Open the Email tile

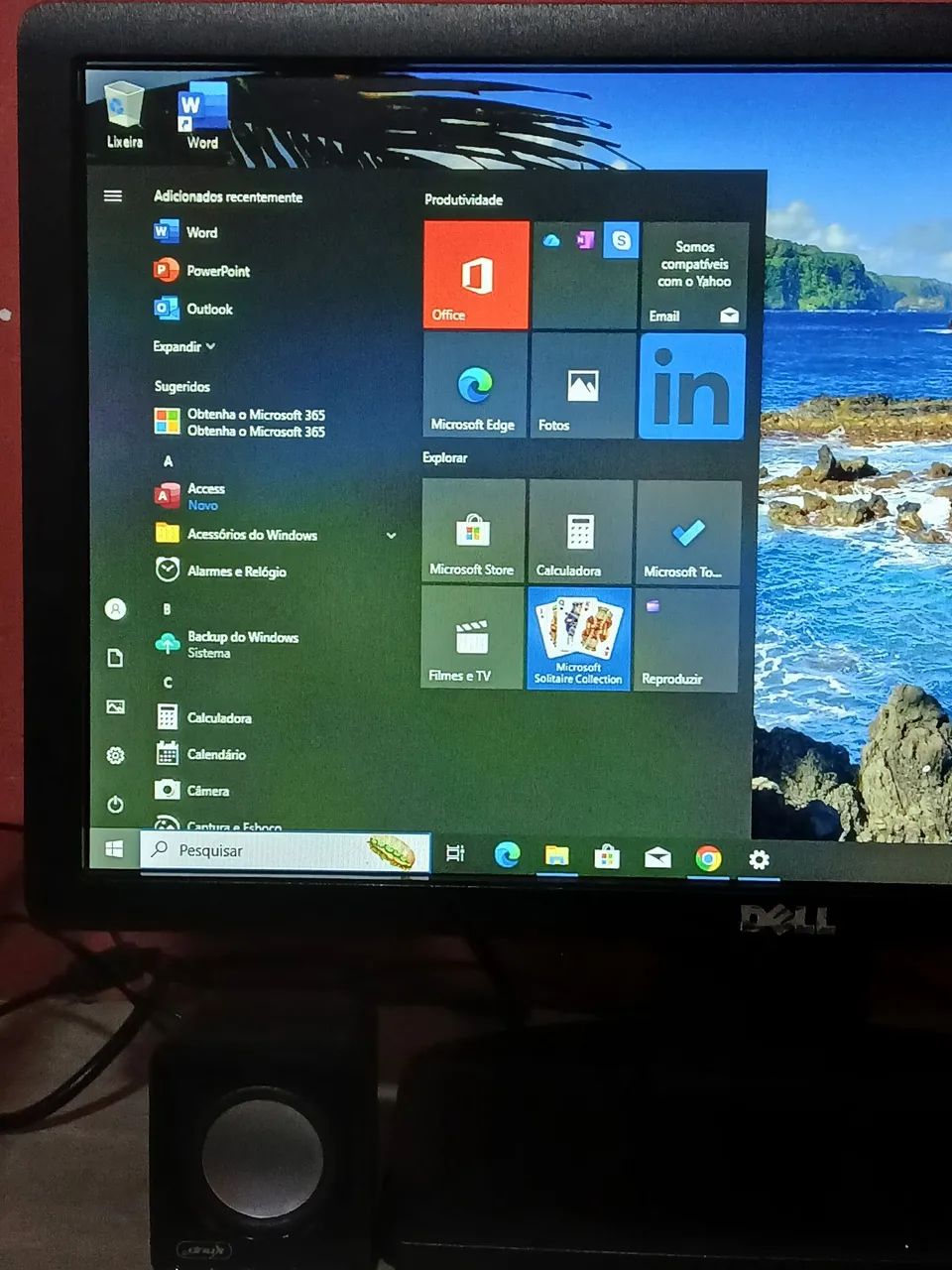coord(694,275)
